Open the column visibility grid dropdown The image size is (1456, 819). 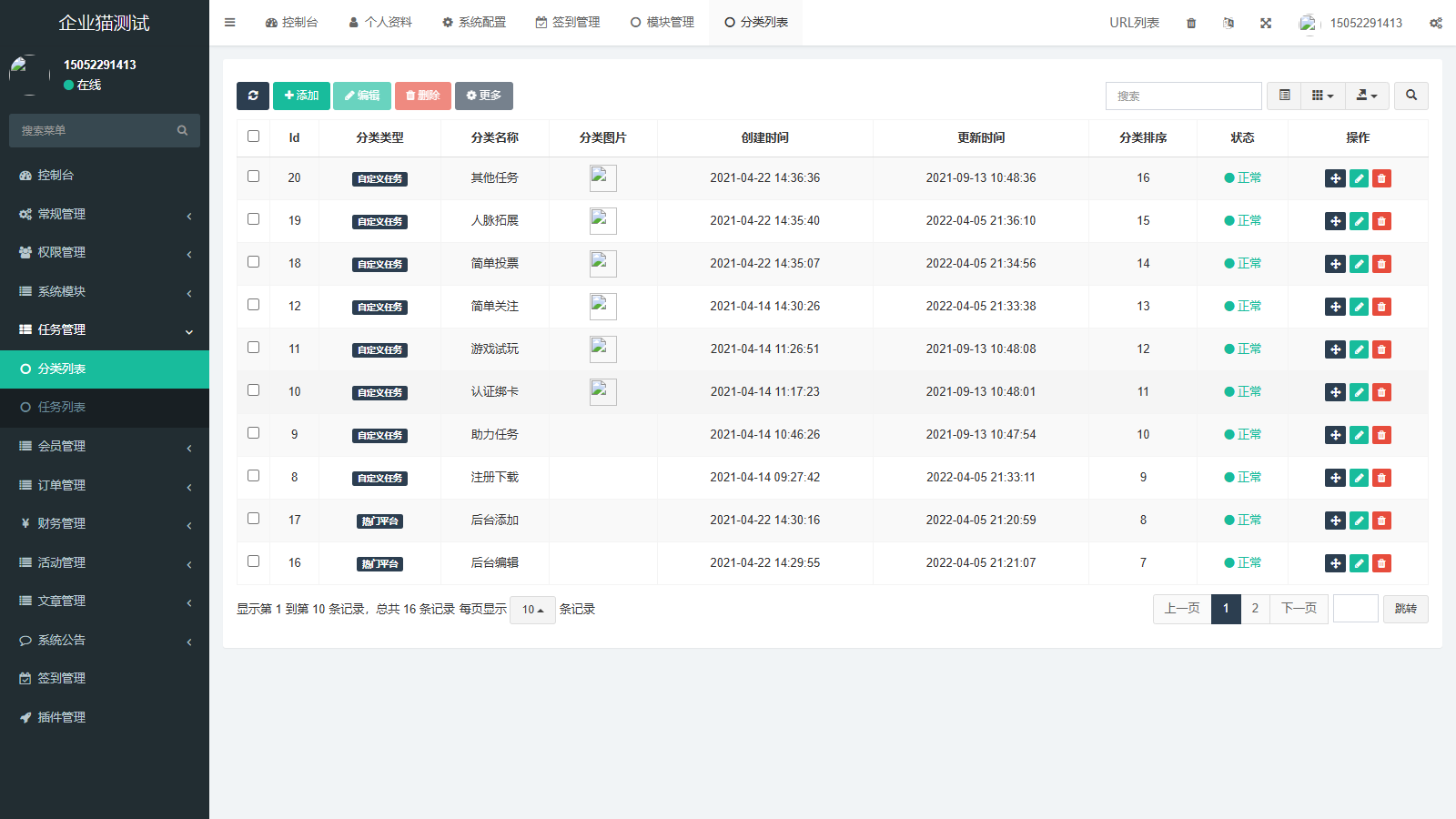coord(1322,96)
